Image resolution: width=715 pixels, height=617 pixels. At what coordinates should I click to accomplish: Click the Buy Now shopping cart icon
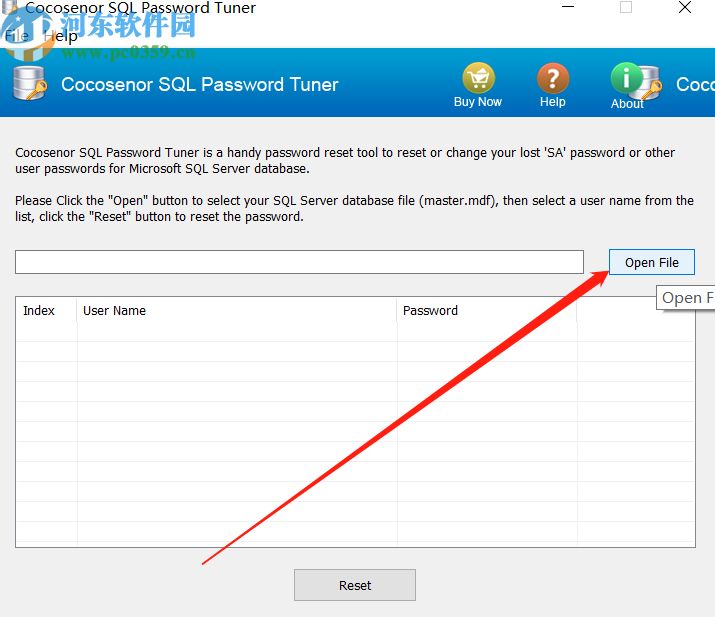pos(478,78)
